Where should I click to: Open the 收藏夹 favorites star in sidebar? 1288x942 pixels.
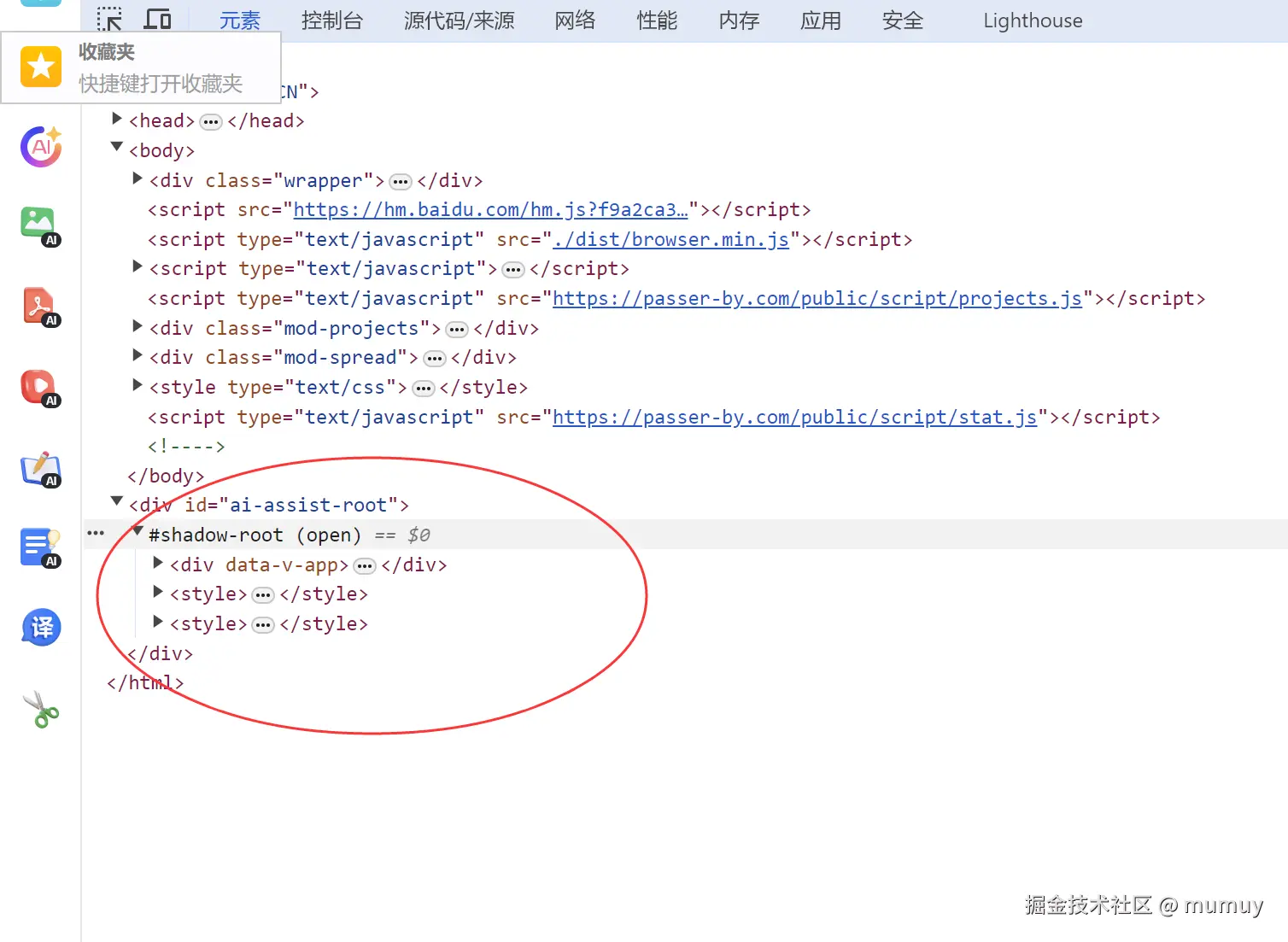point(40,66)
